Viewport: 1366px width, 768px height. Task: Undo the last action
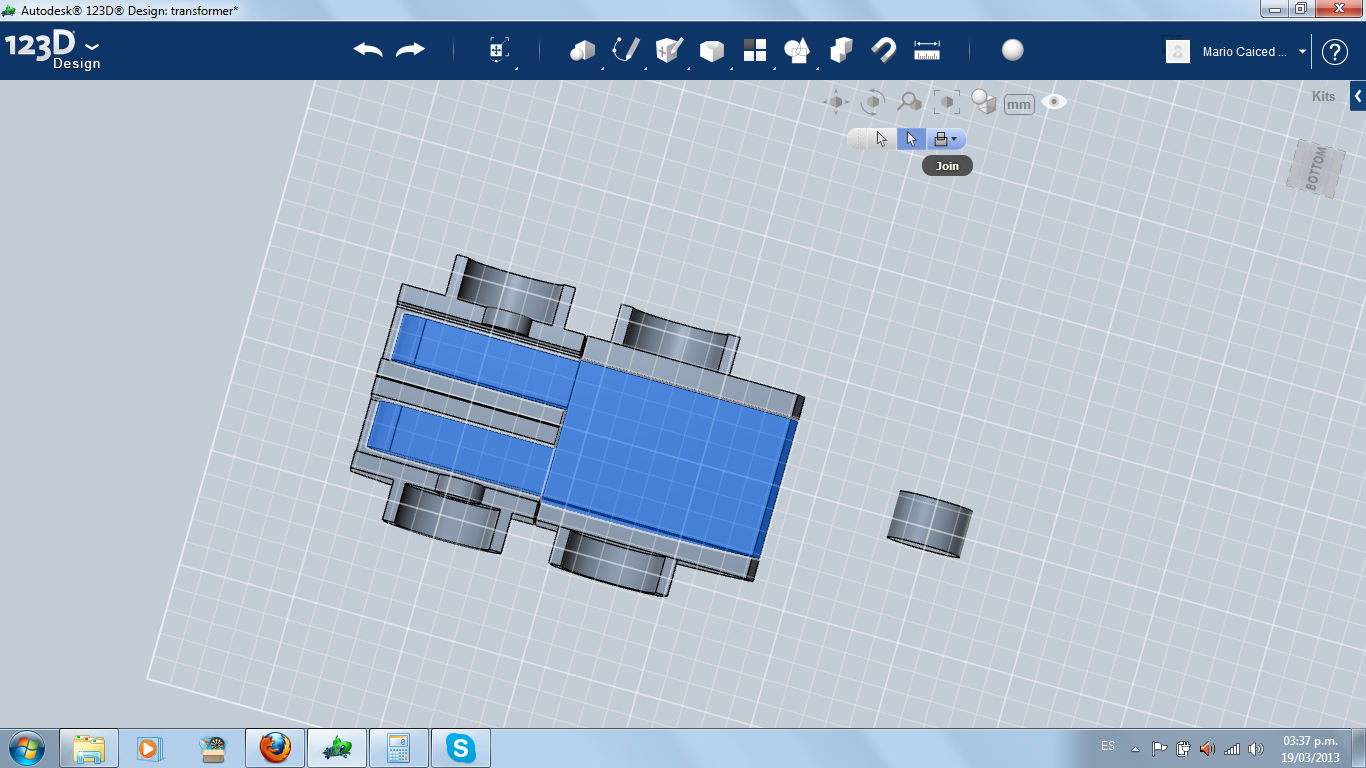pos(368,50)
